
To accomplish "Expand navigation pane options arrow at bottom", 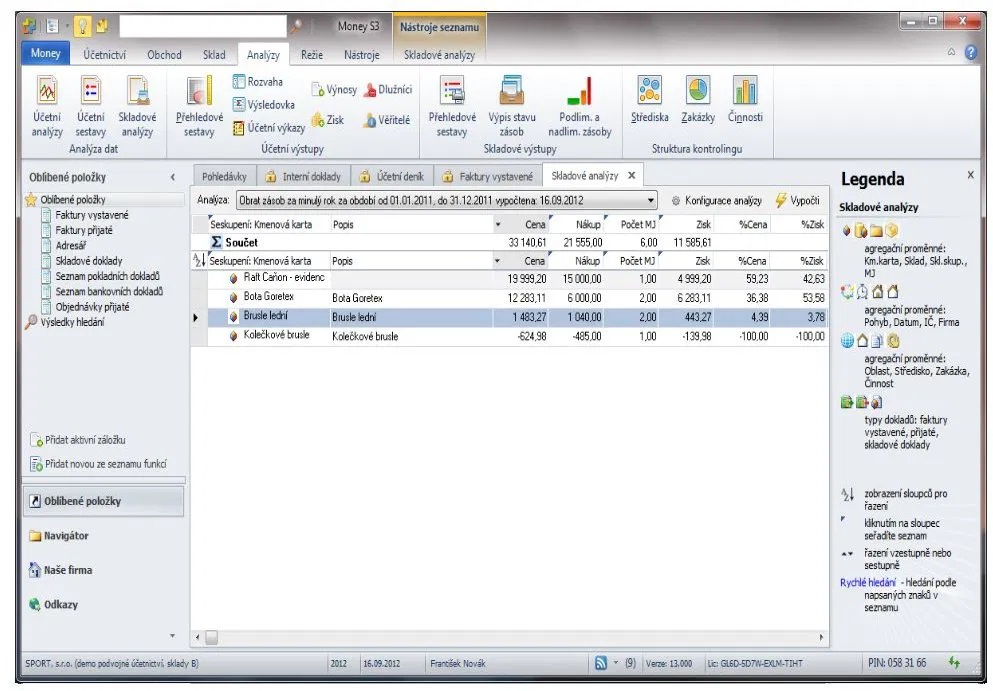I will [172, 636].
